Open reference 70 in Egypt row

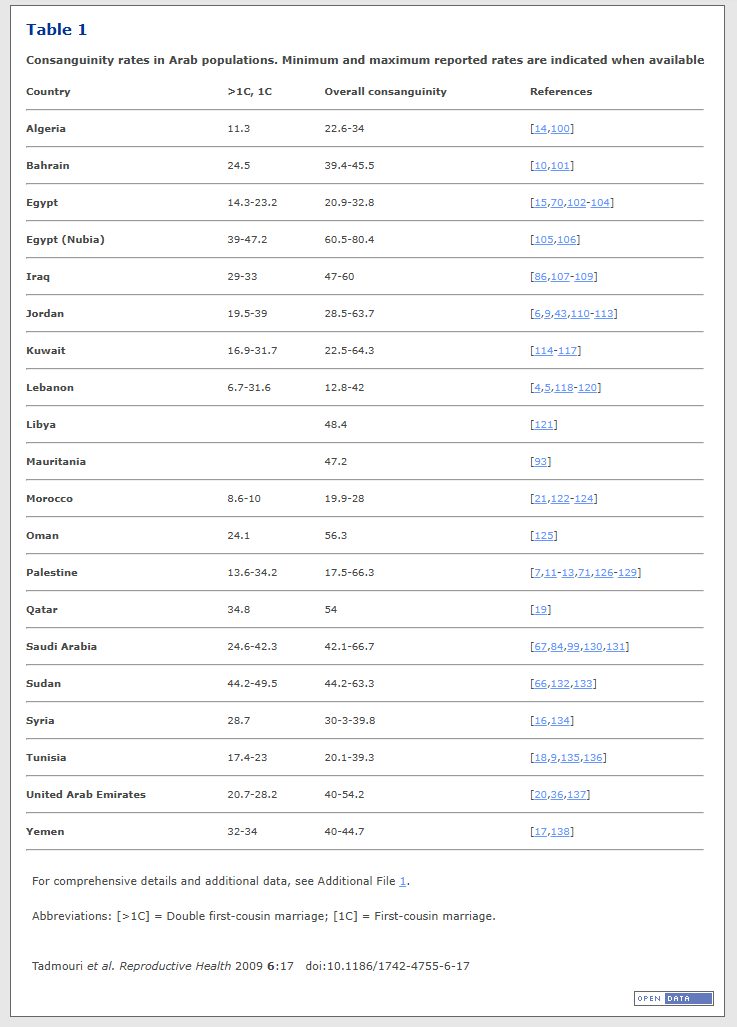pyautogui.click(x=557, y=203)
